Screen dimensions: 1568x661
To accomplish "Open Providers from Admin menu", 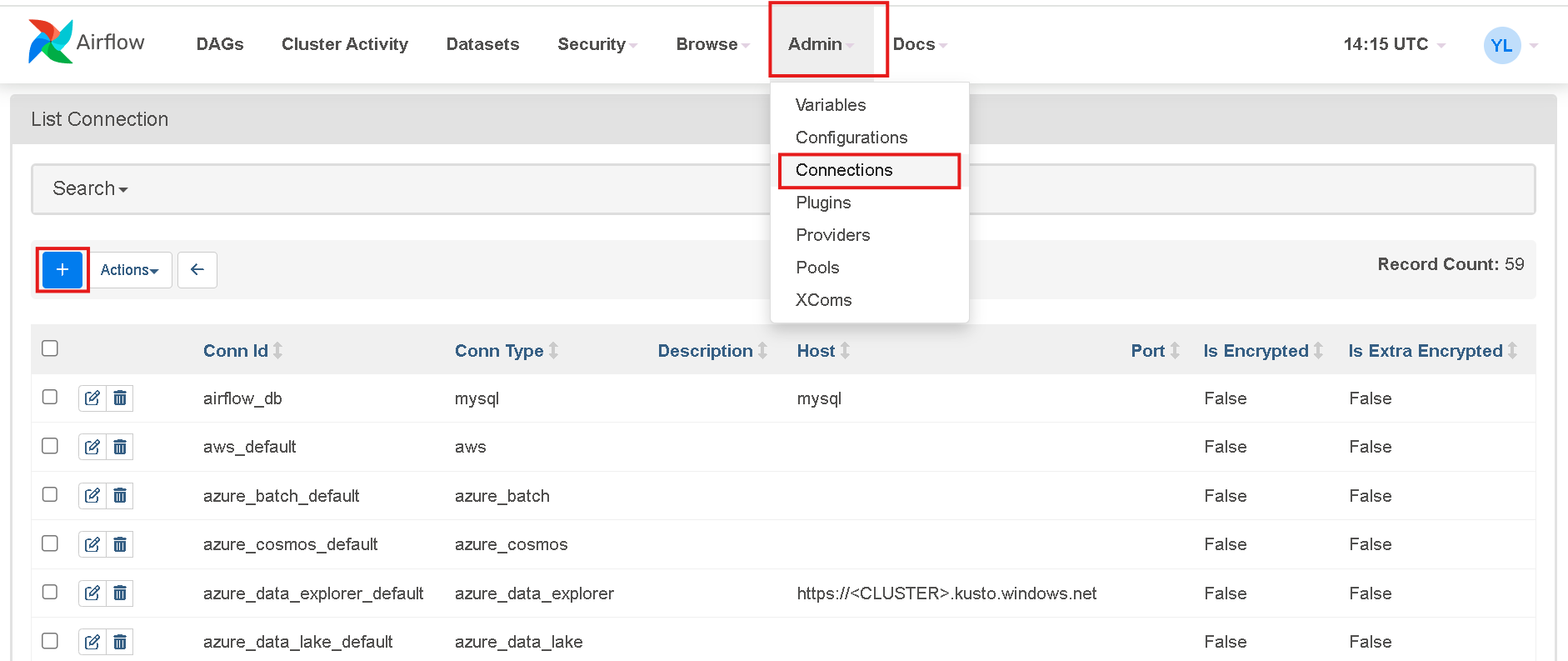I will [x=832, y=235].
